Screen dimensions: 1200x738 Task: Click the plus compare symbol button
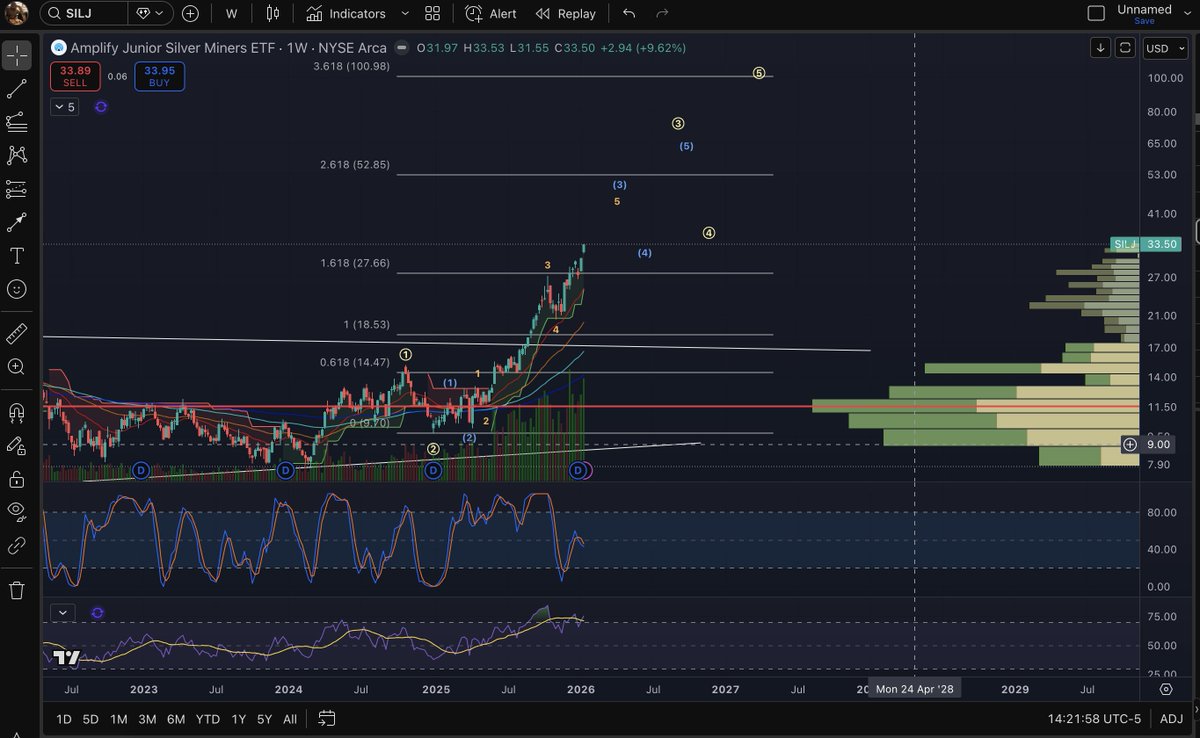pos(190,14)
